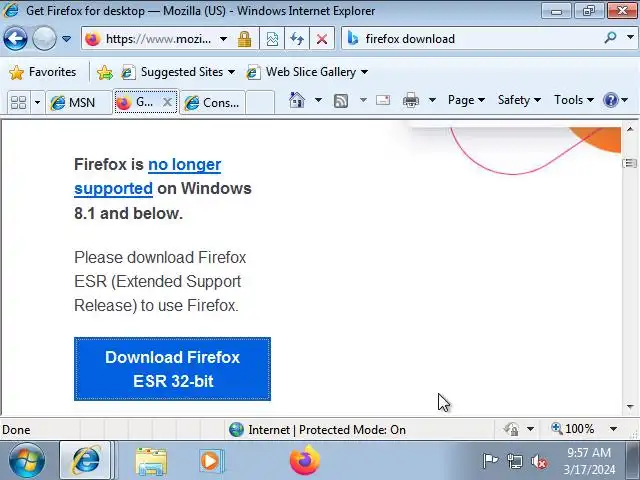Click Download Firefox ESR 32-bit button
The width and height of the screenshot is (640, 480).
click(x=172, y=369)
